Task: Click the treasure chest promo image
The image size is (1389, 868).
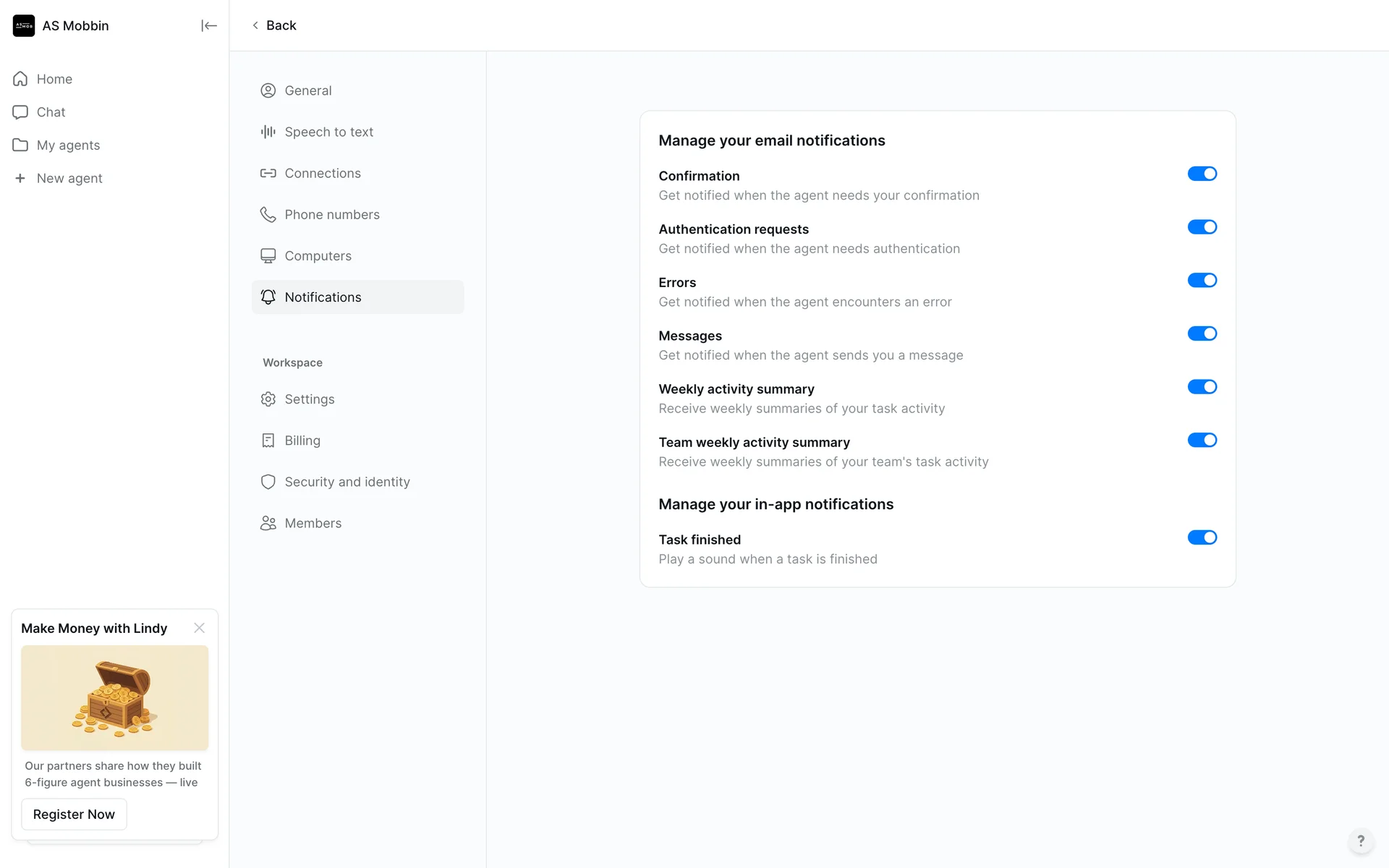Action: coord(114,697)
